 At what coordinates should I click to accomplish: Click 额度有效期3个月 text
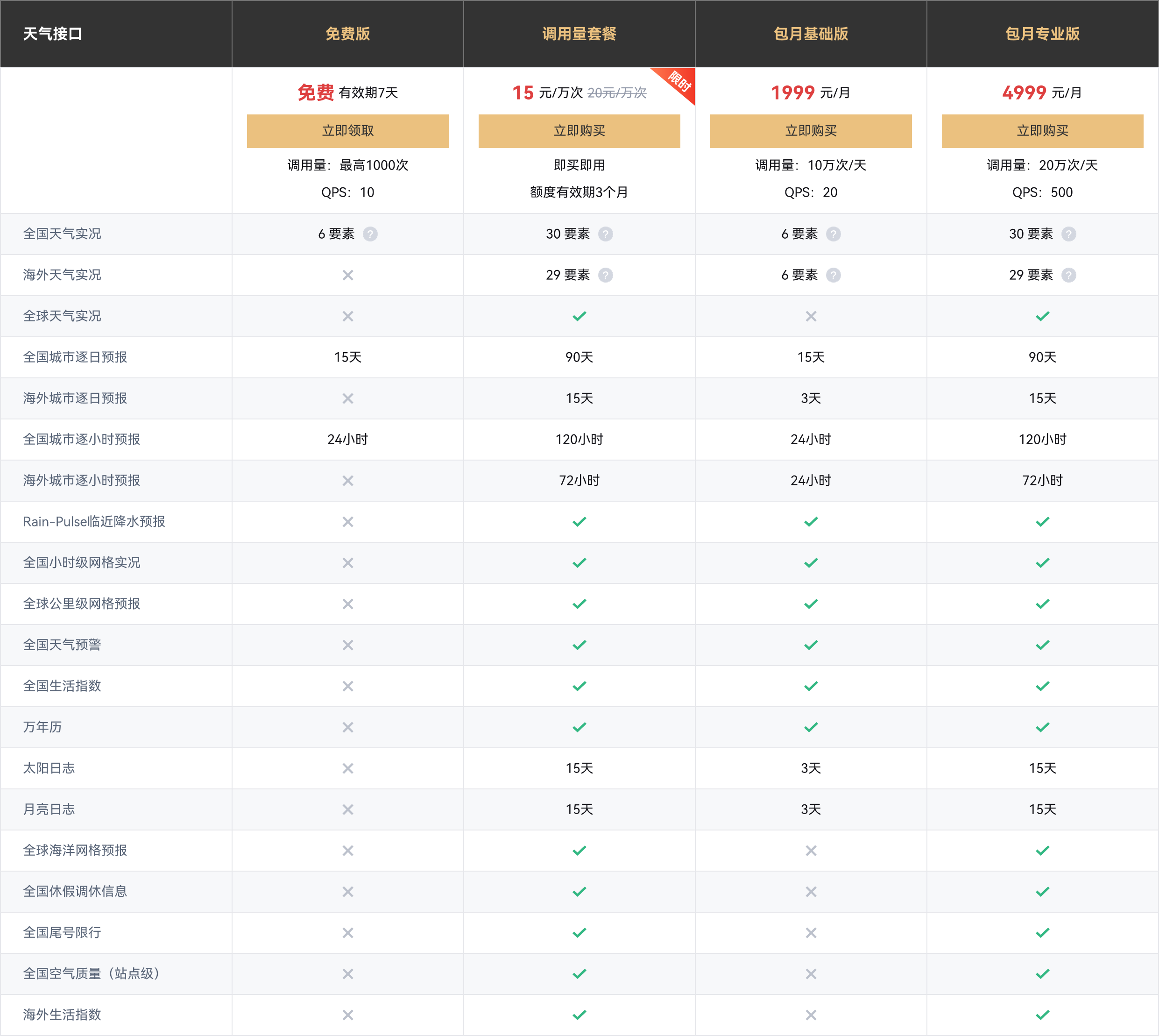tap(579, 192)
